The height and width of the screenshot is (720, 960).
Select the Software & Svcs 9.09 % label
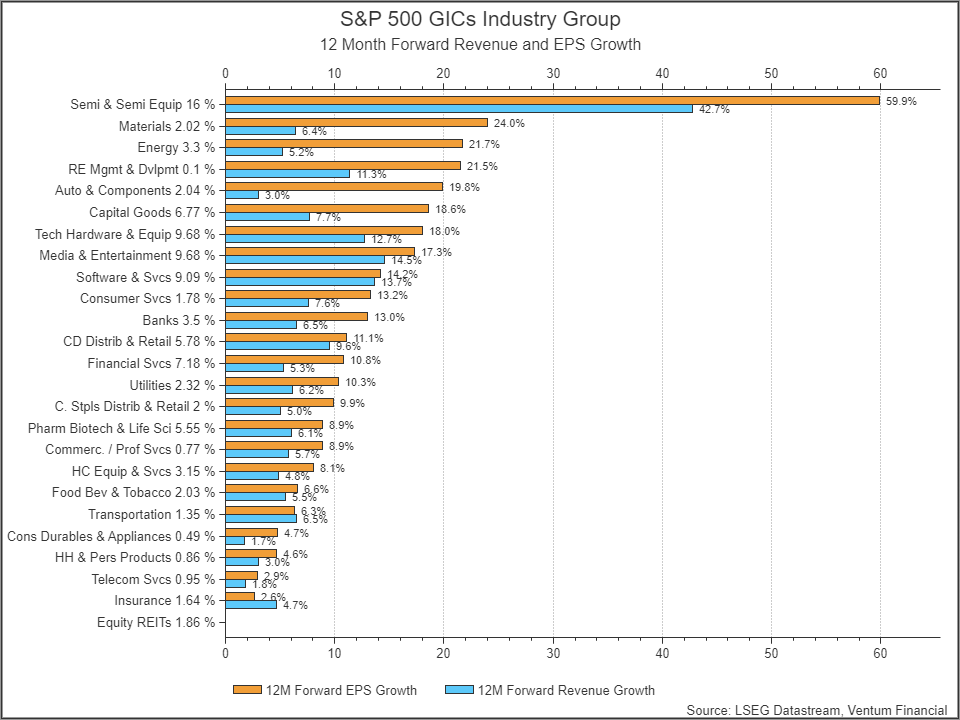coord(145,277)
